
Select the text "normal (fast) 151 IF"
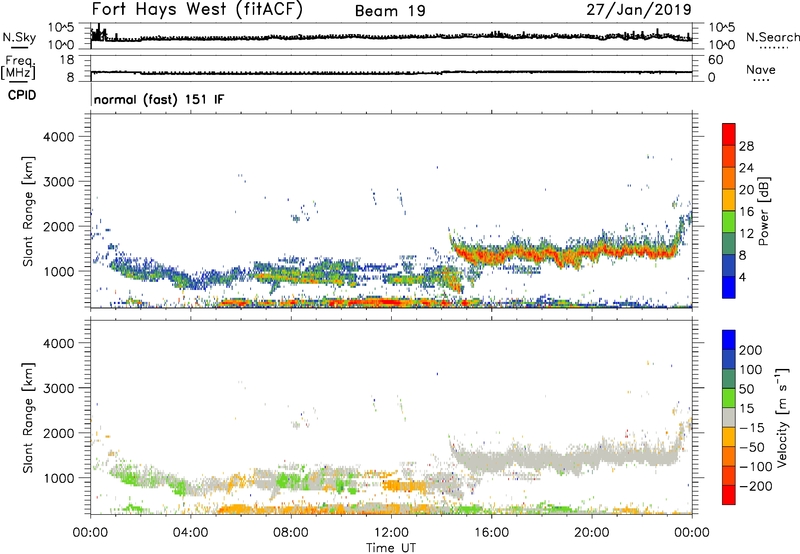[x=159, y=99]
